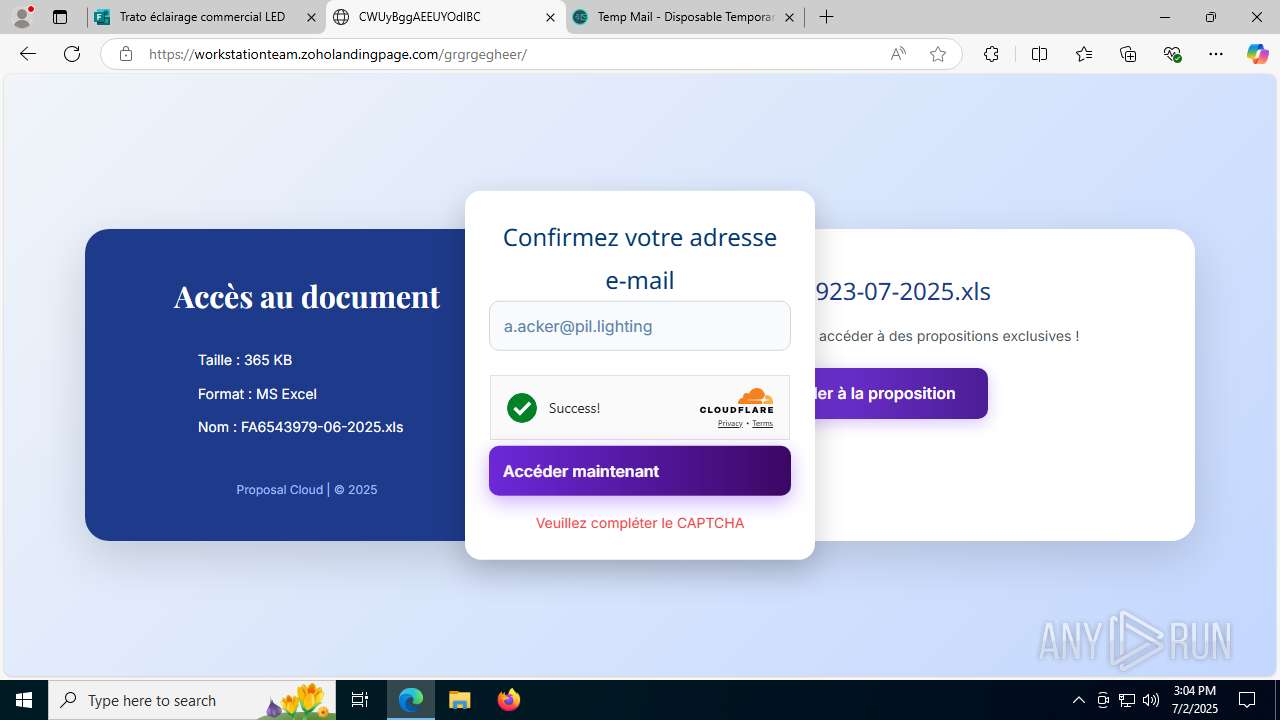Click the Accéder maintenant button
Image resolution: width=1280 pixels, height=720 pixels.
[x=640, y=471]
